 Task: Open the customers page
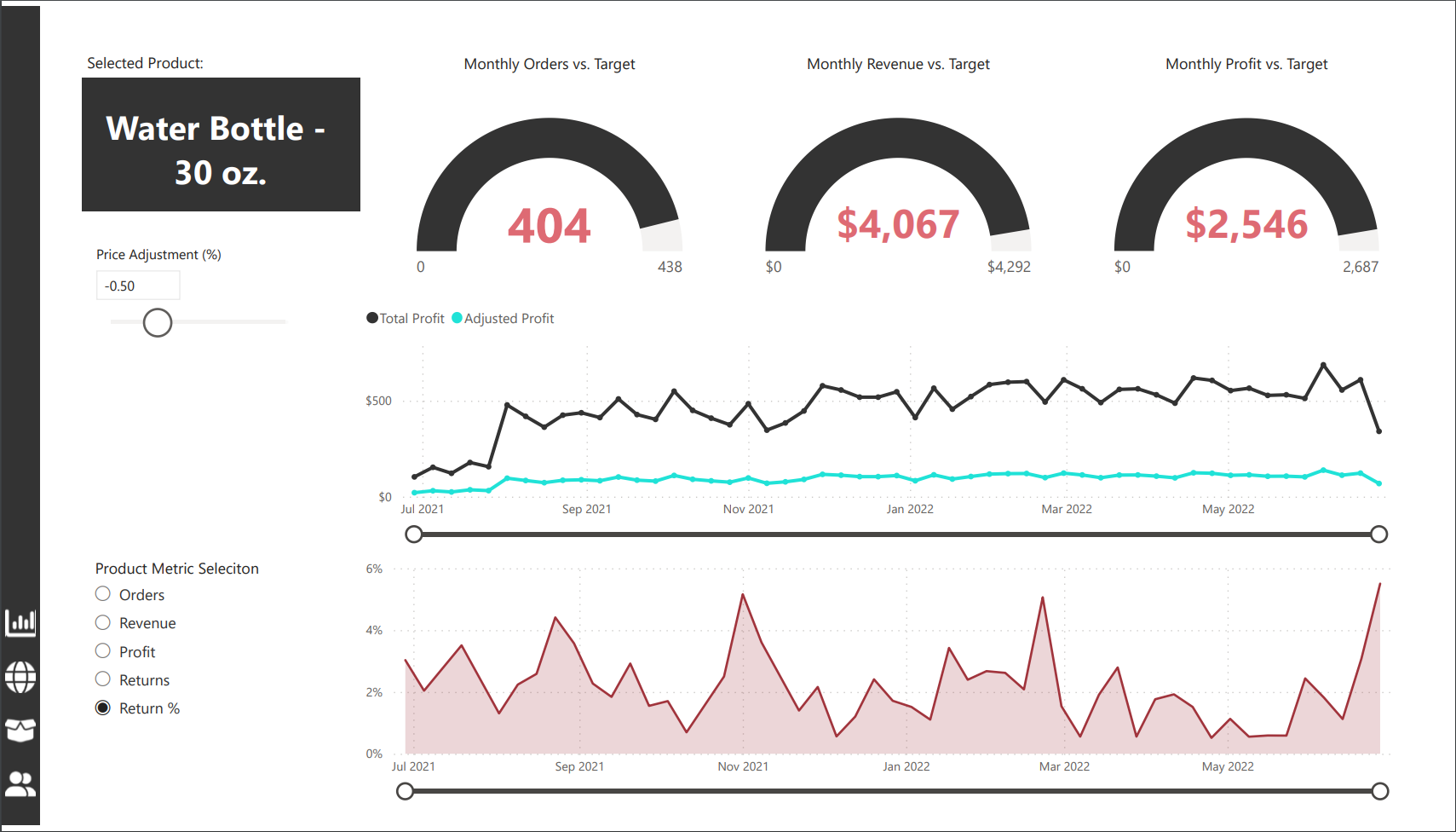click(20, 783)
